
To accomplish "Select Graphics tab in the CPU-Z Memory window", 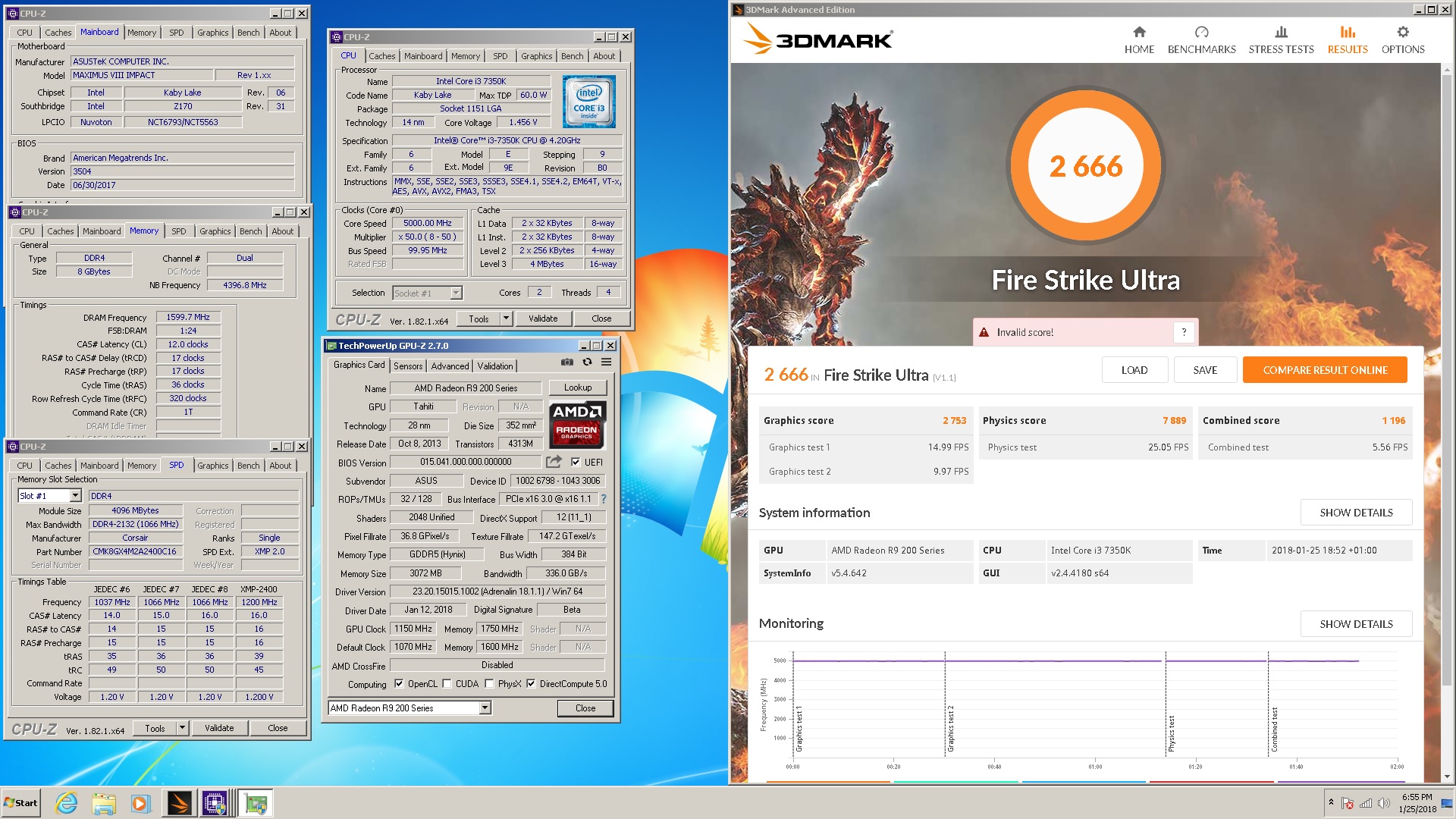I will pos(215,231).
